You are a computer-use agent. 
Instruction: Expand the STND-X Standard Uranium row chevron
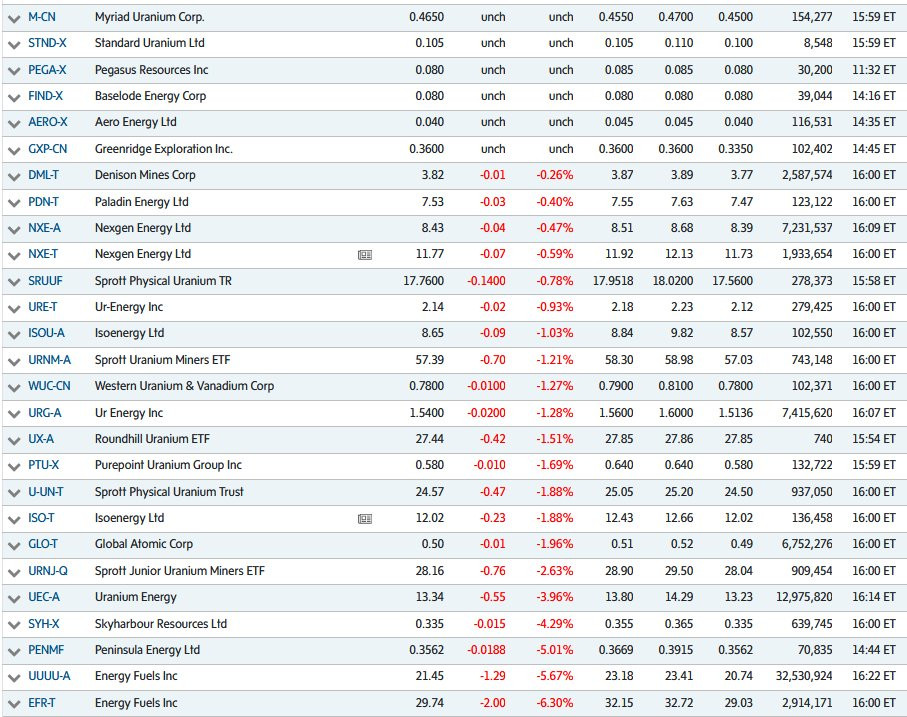(x=14, y=45)
